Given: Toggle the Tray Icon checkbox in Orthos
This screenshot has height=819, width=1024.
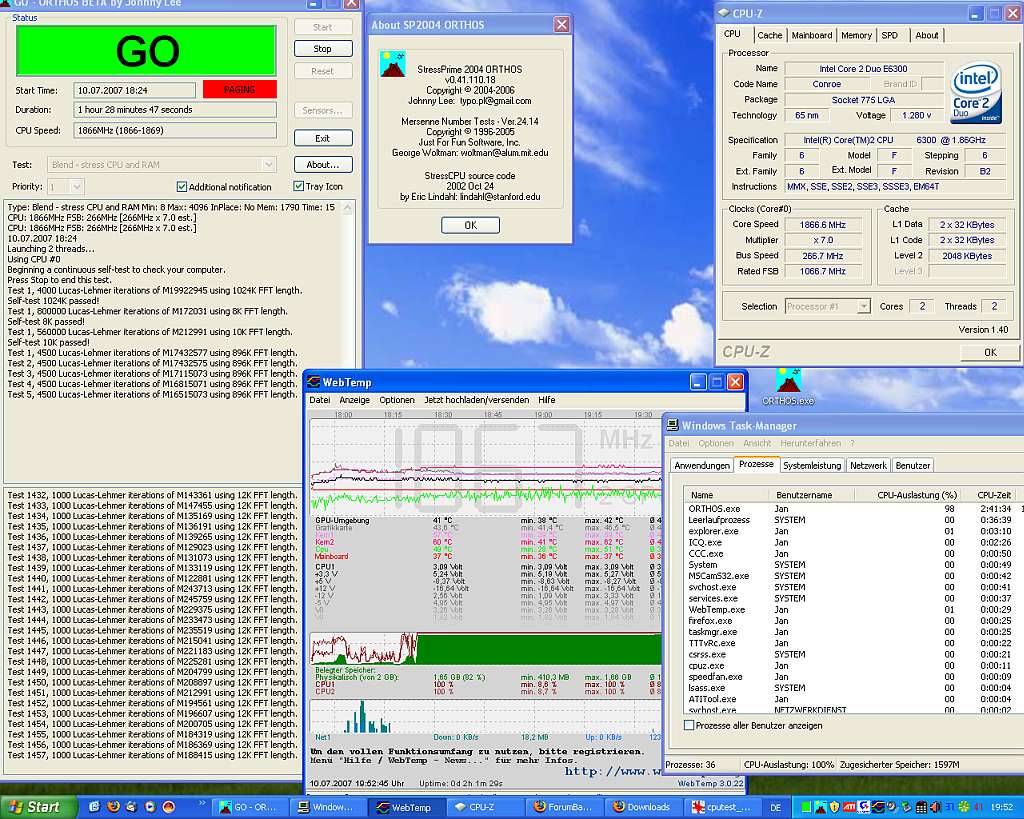Looking at the screenshot, I should coord(298,186).
